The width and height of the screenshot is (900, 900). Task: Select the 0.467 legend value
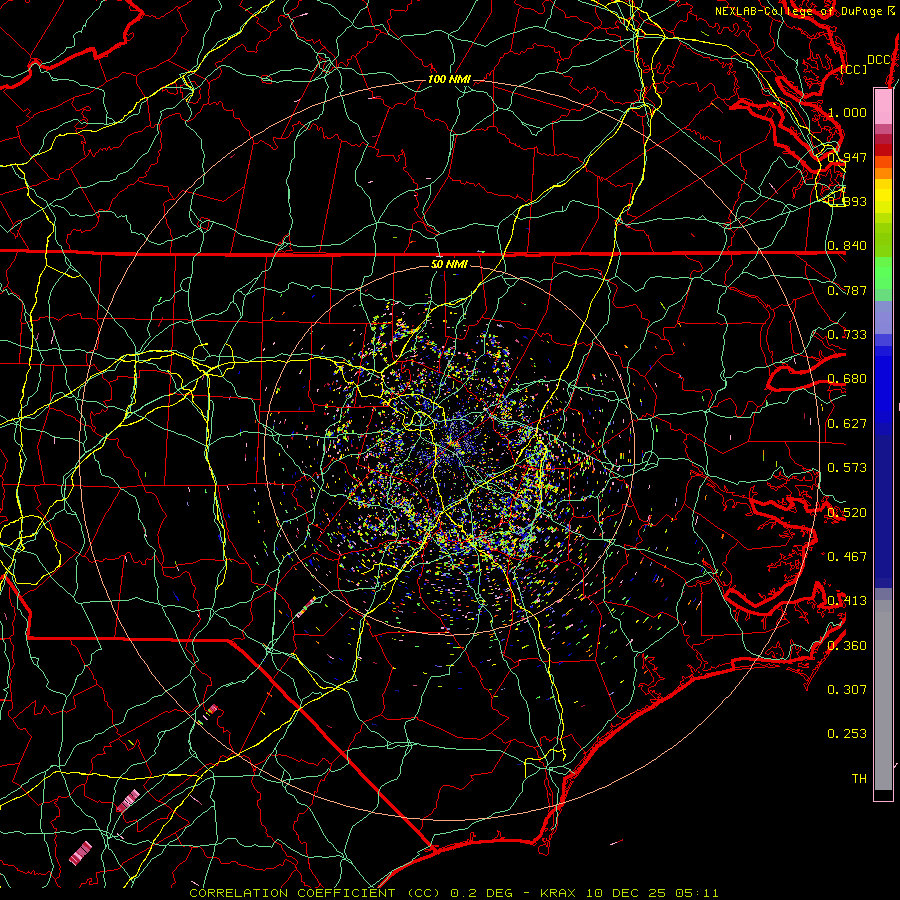[x=847, y=556]
